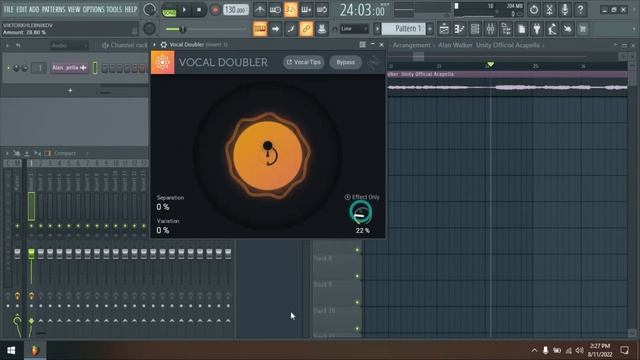Click the Play transport button
The height and width of the screenshot is (360, 640).
tap(184, 10)
